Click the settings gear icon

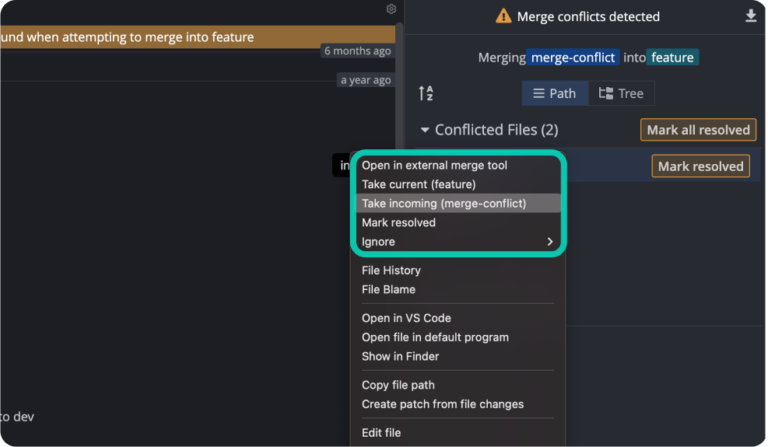pos(391,9)
